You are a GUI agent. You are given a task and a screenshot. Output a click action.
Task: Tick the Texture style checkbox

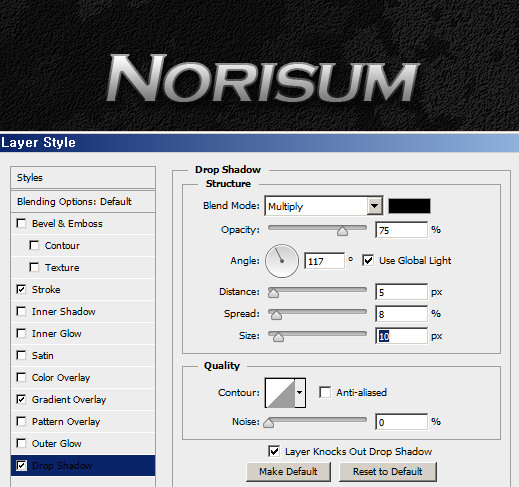point(34,267)
